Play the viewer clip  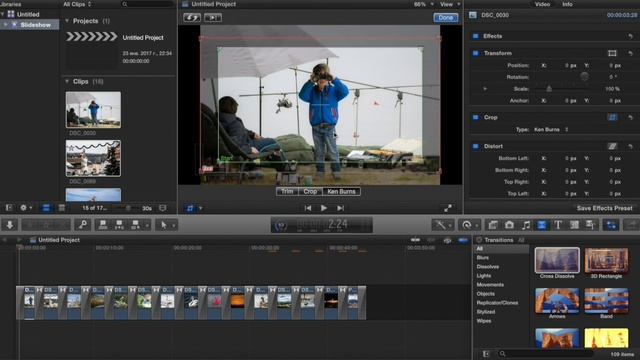(x=324, y=208)
